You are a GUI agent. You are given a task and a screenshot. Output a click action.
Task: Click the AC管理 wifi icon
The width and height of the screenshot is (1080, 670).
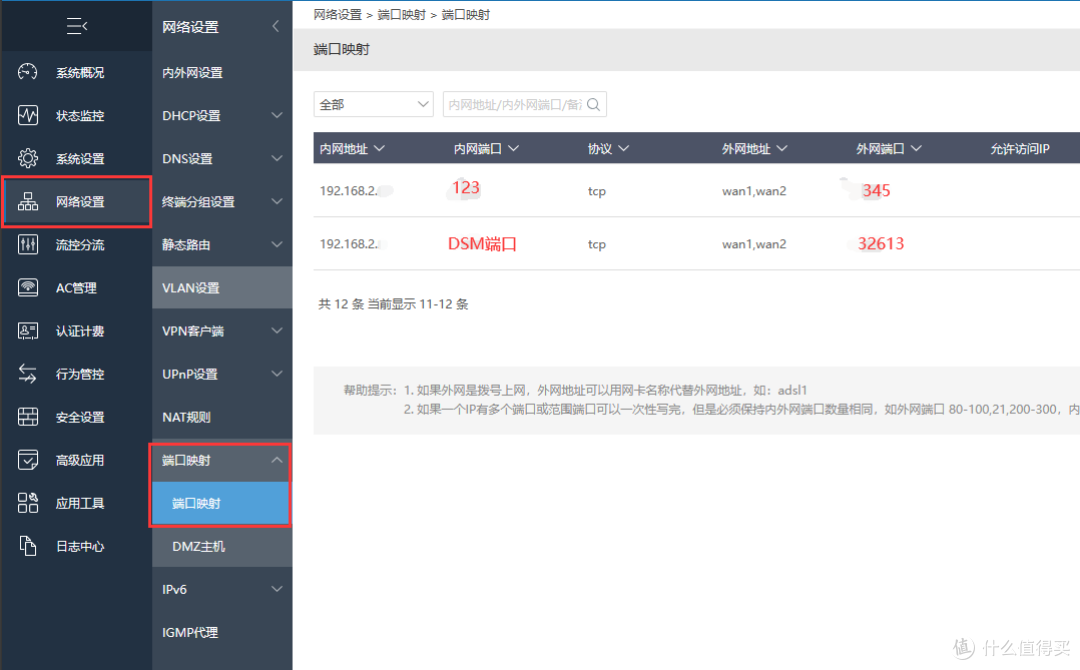28,287
